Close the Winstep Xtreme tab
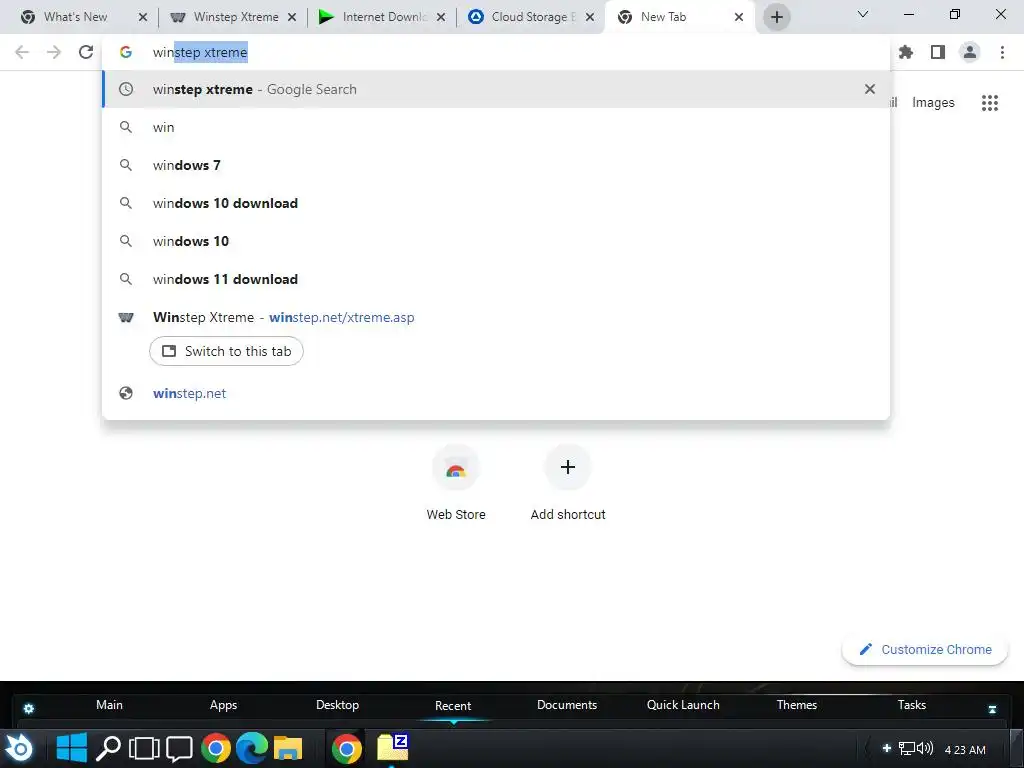 [x=292, y=17]
